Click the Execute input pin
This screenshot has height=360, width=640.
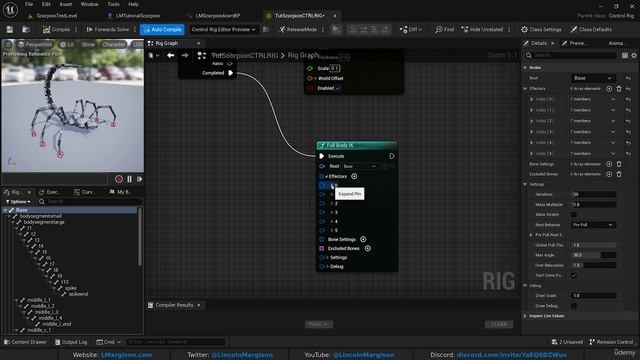322,156
